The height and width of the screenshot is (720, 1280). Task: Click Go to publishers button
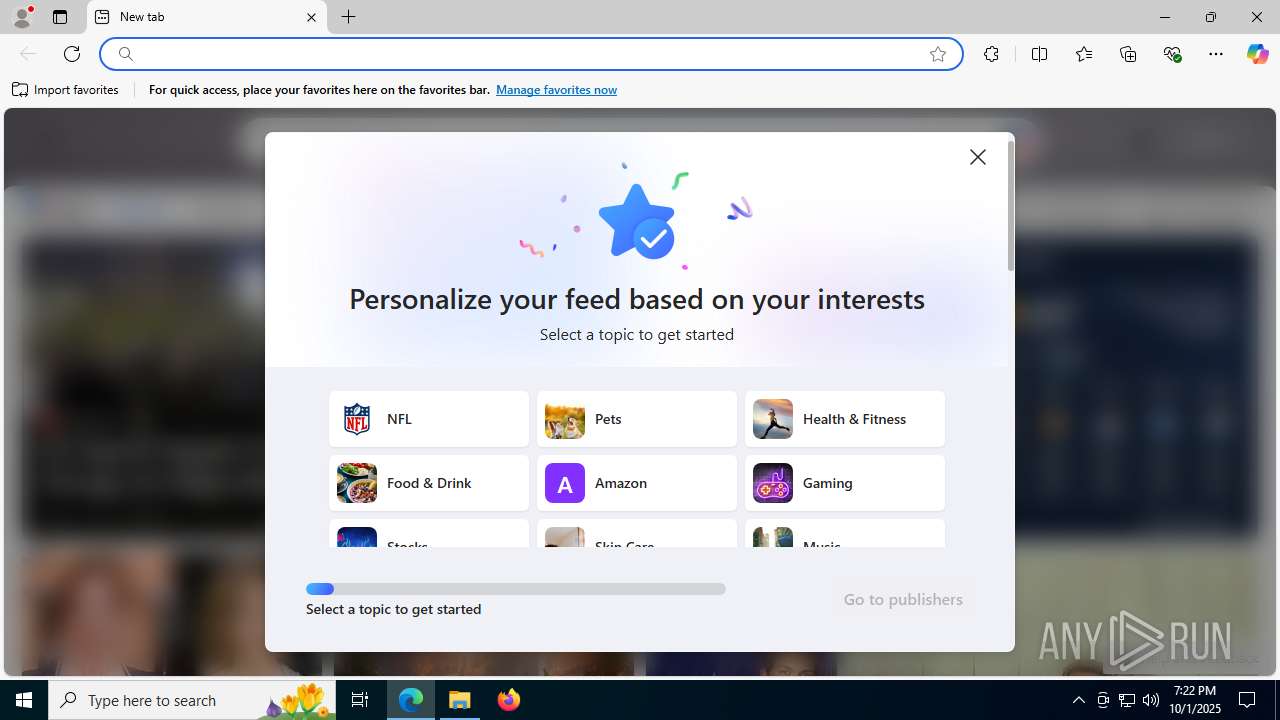tap(903, 600)
